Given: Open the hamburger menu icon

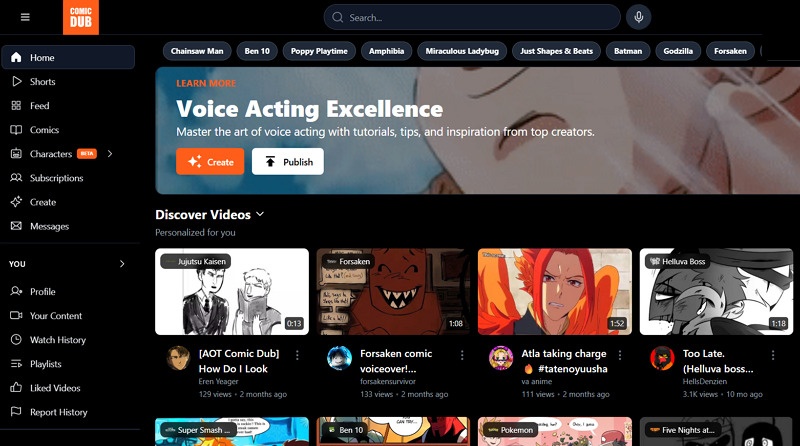Looking at the screenshot, I should click(x=25, y=17).
